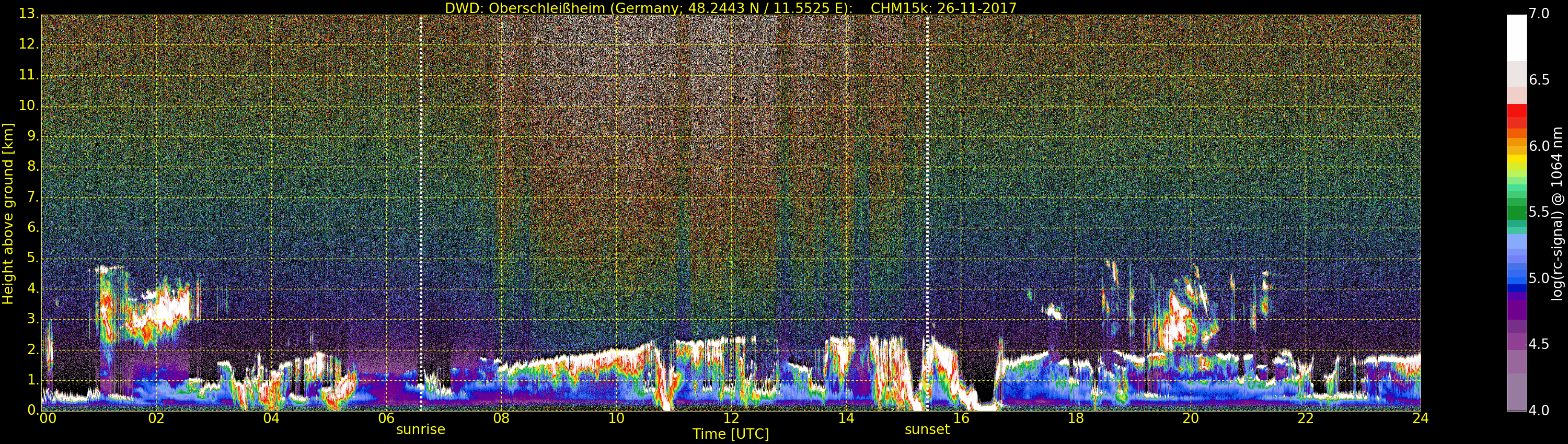Viewport: 1568px width, 444px height.
Task: Pick the white top segment of the colorbar
Action: (x=1516, y=37)
